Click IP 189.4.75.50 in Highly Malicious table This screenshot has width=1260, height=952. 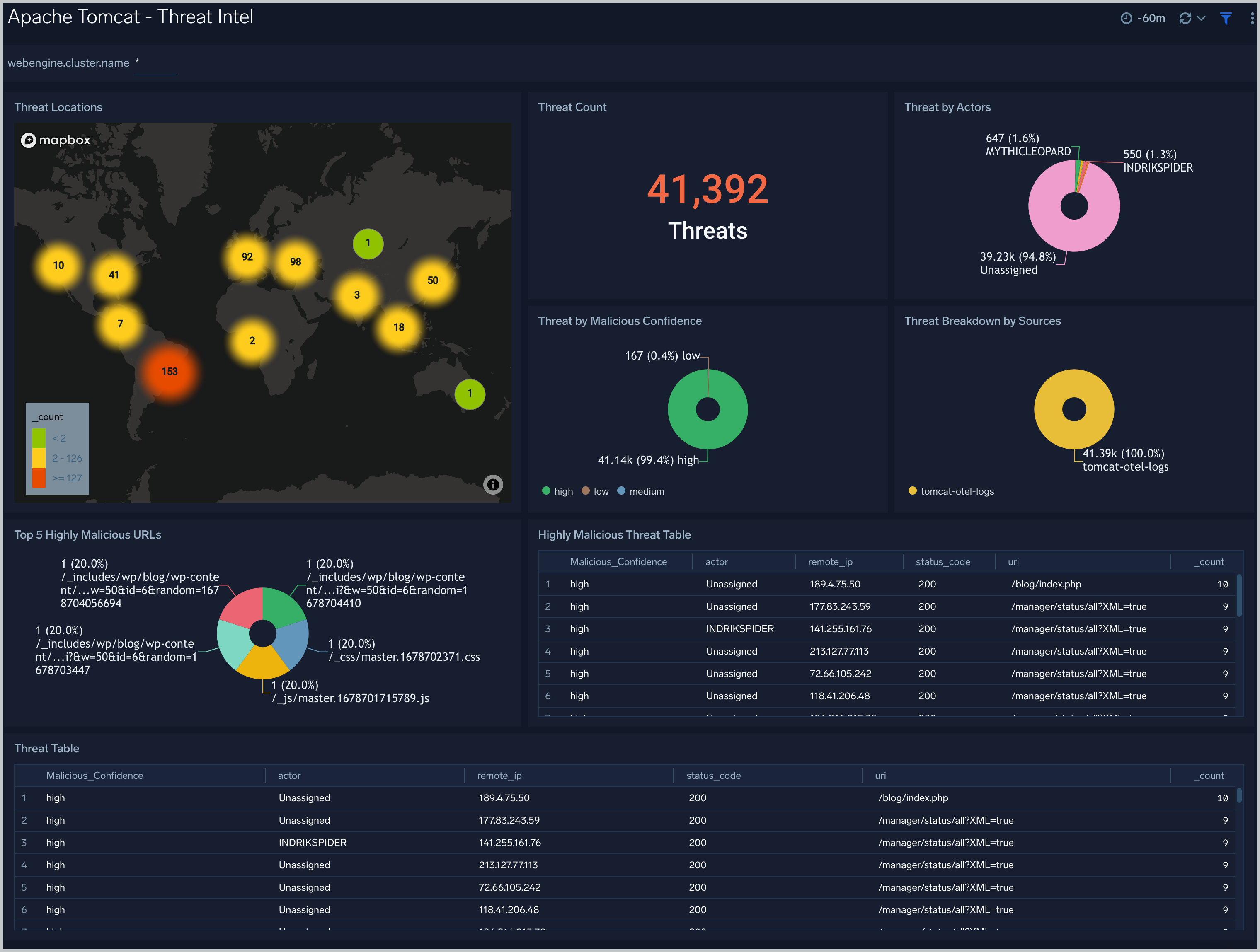point(834,584)
